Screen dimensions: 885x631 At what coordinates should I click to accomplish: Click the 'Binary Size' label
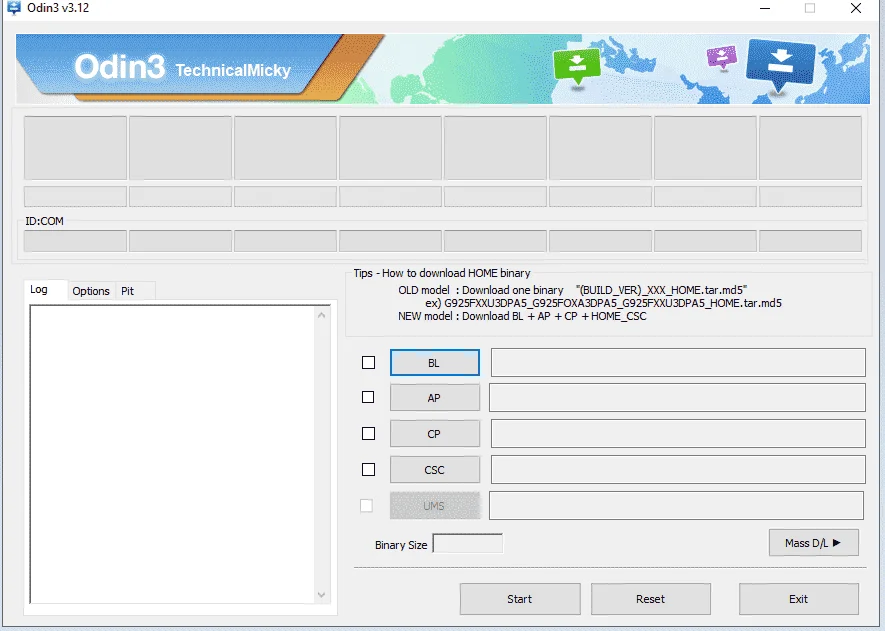coord(401,545)
